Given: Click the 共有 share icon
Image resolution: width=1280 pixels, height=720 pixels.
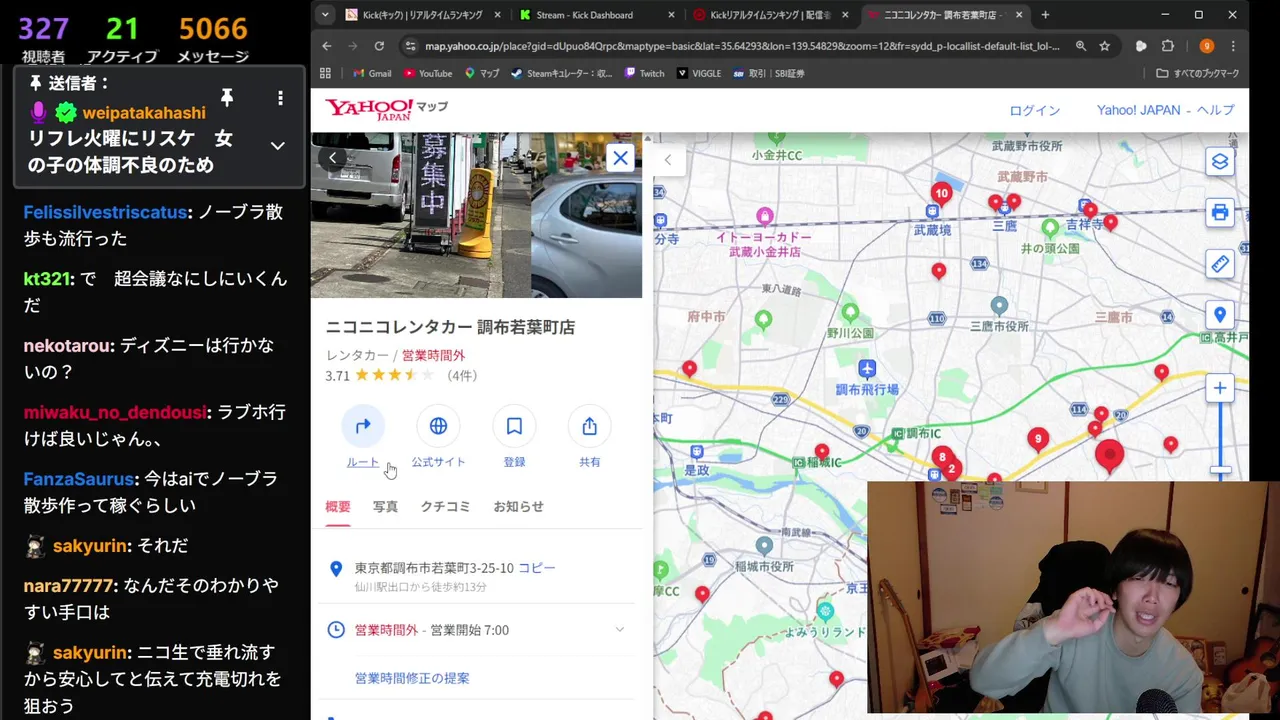Looking at the screenshot, I should point(590,426).
